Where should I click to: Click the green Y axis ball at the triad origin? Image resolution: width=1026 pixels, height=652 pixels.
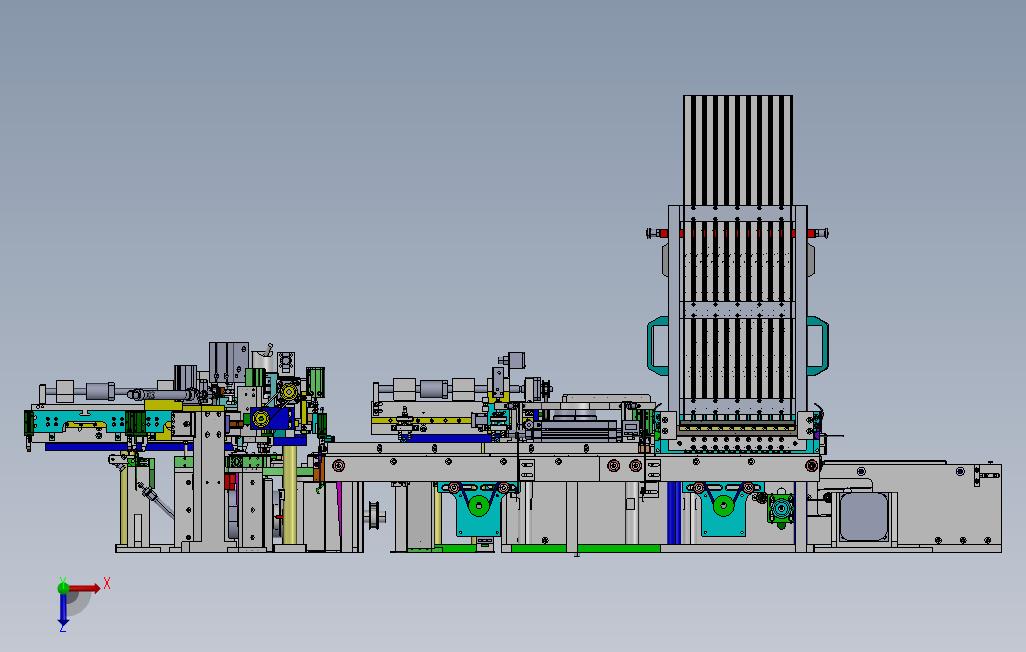click(63, 587)
